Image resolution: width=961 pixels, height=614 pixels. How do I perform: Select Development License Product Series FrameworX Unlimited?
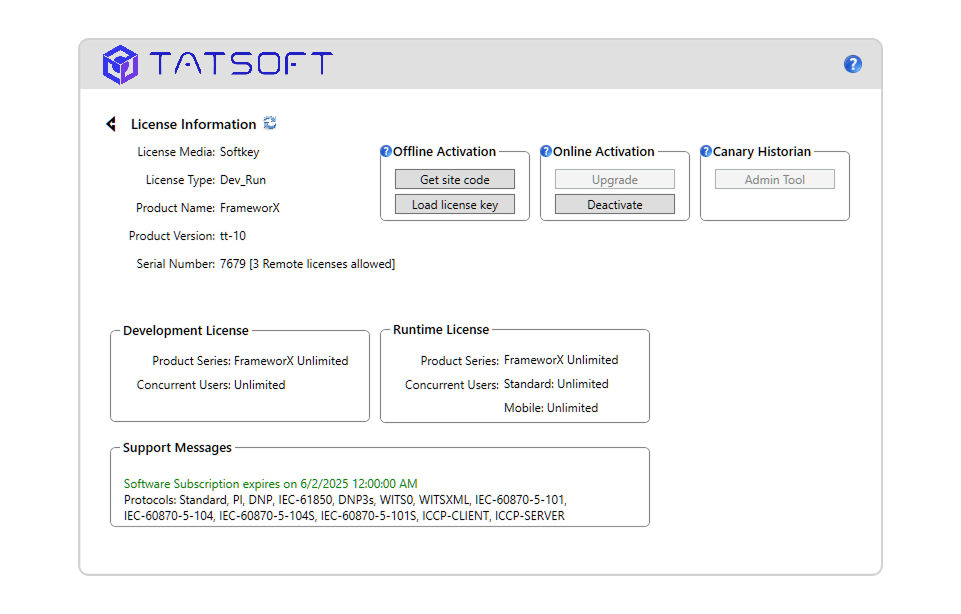click(x=291, y=361)
